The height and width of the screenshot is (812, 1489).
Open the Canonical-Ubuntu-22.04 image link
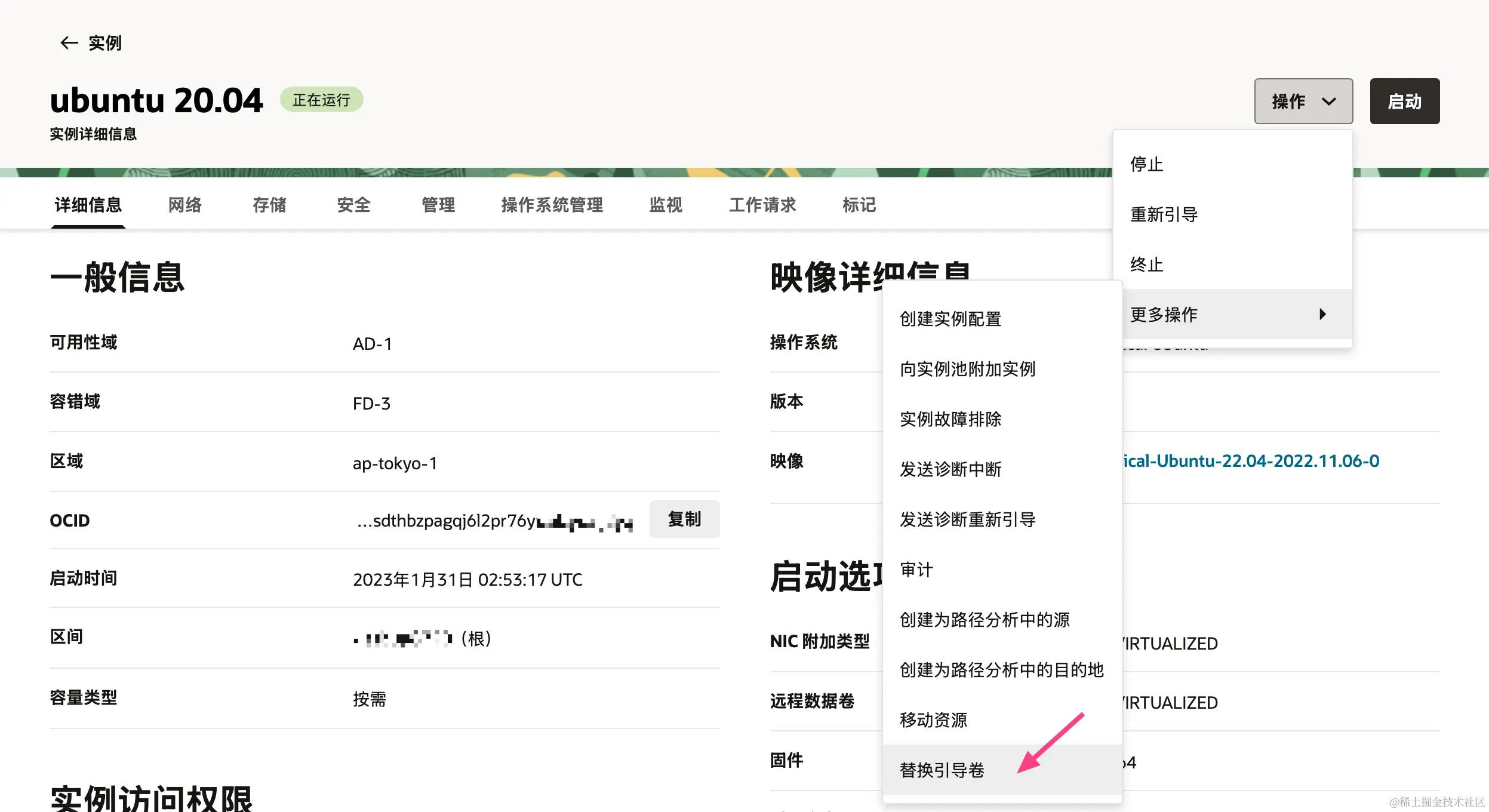[x=1251, y=461]
